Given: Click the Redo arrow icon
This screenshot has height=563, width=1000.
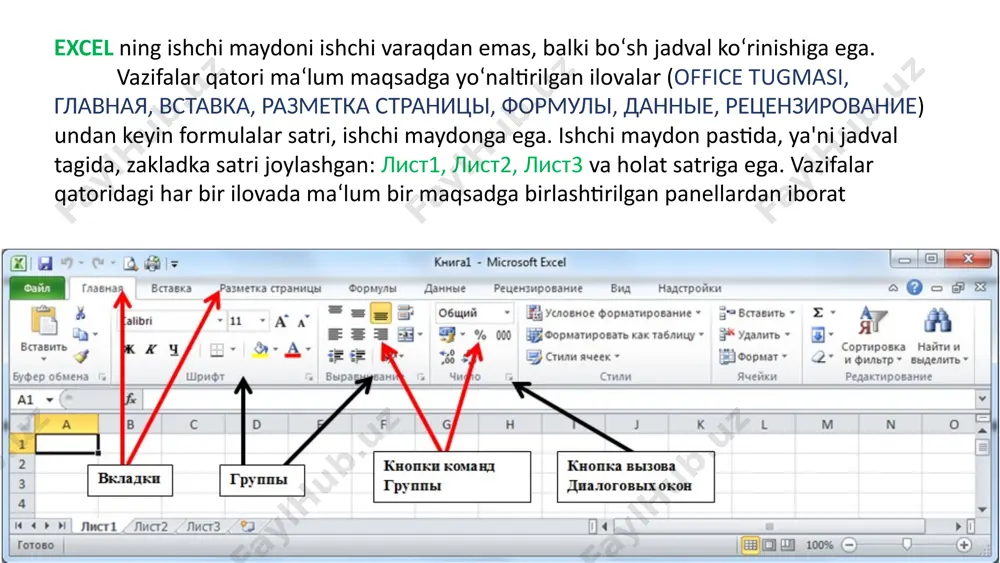Looking at the screenshot, I should tap(98, 263).
